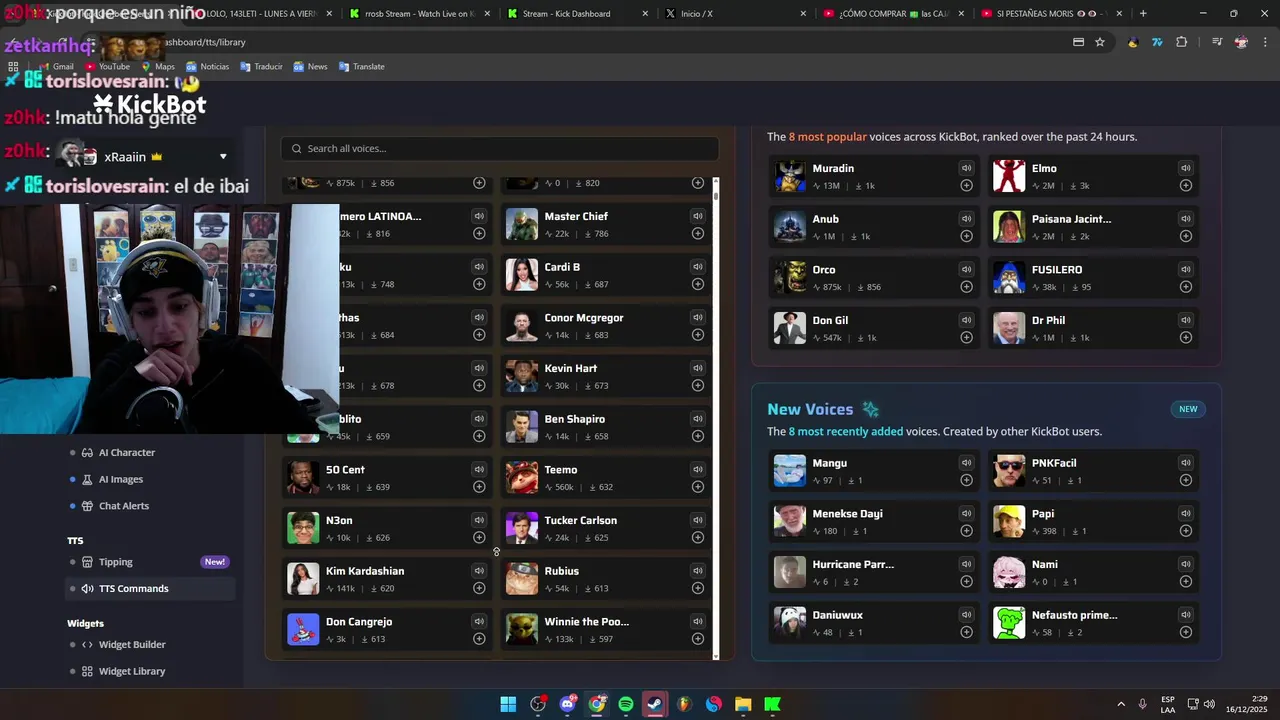This screenshot has height=720, width=1280.
Task: Switch to the SI PESTAÑEAS MORIS tab
Action: point(1050,14)
